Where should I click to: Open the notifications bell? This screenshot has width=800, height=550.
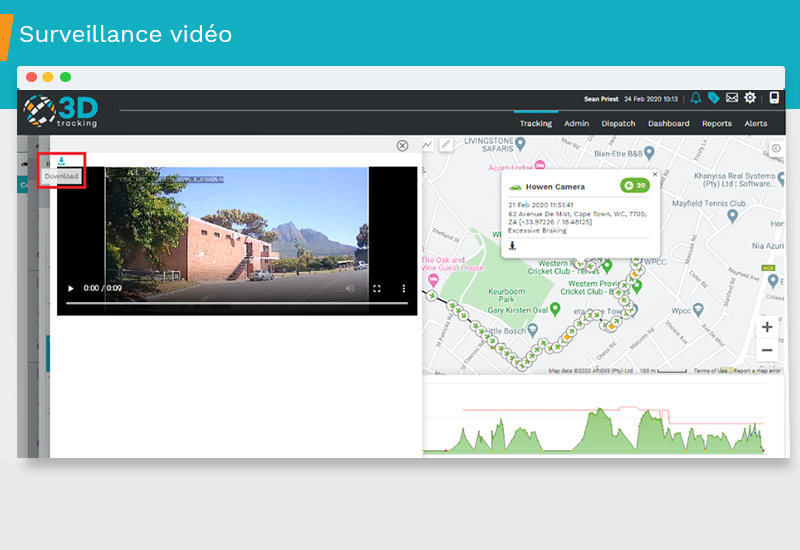696,98
